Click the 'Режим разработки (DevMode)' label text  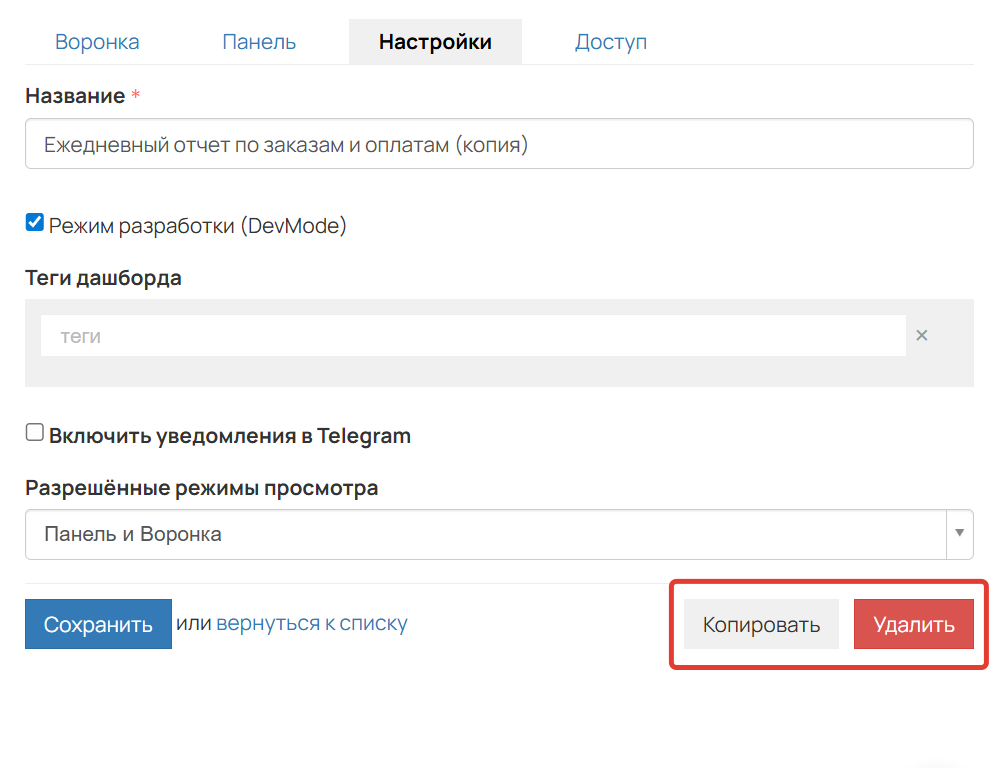pyautogui.click(x=198, y=226)
